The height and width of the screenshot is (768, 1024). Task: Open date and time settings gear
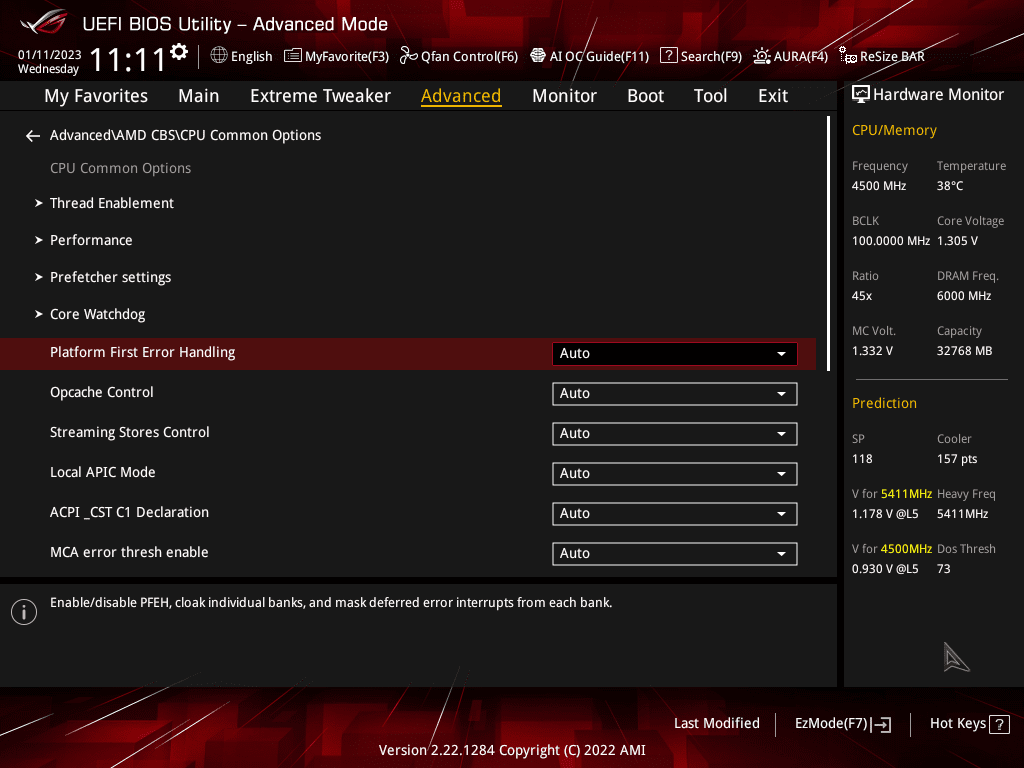(179, 52)
